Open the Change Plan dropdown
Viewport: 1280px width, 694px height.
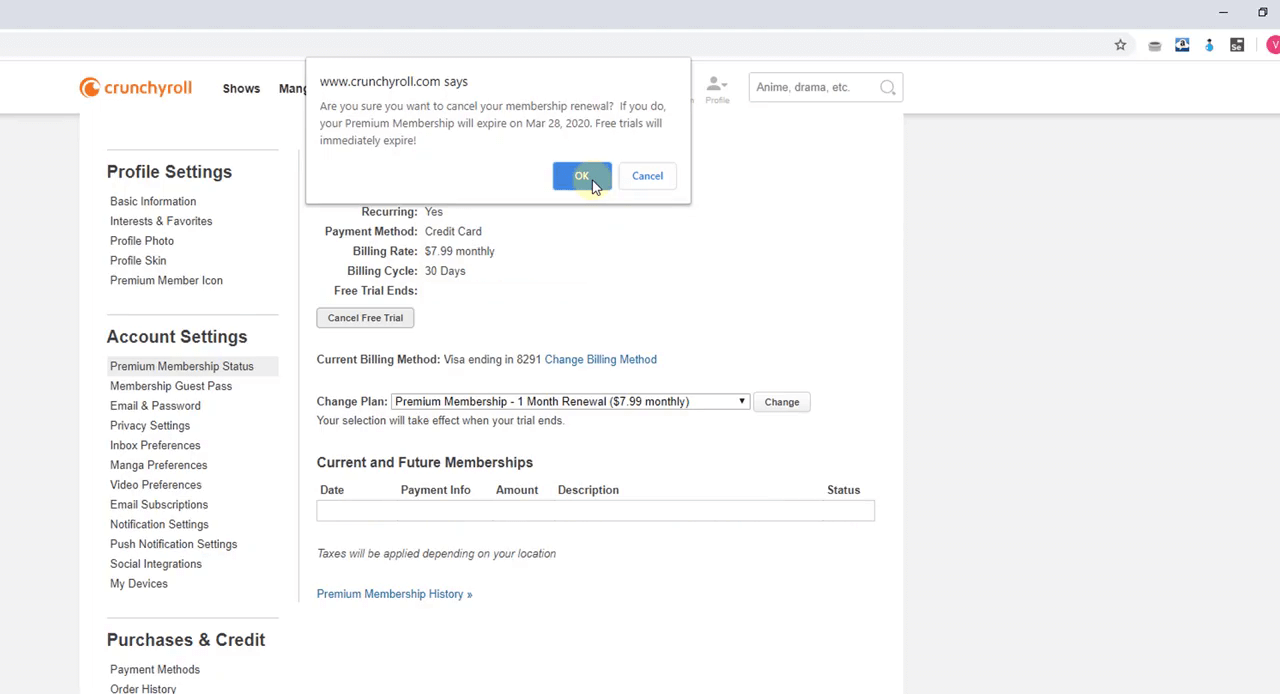coord(570,401)
